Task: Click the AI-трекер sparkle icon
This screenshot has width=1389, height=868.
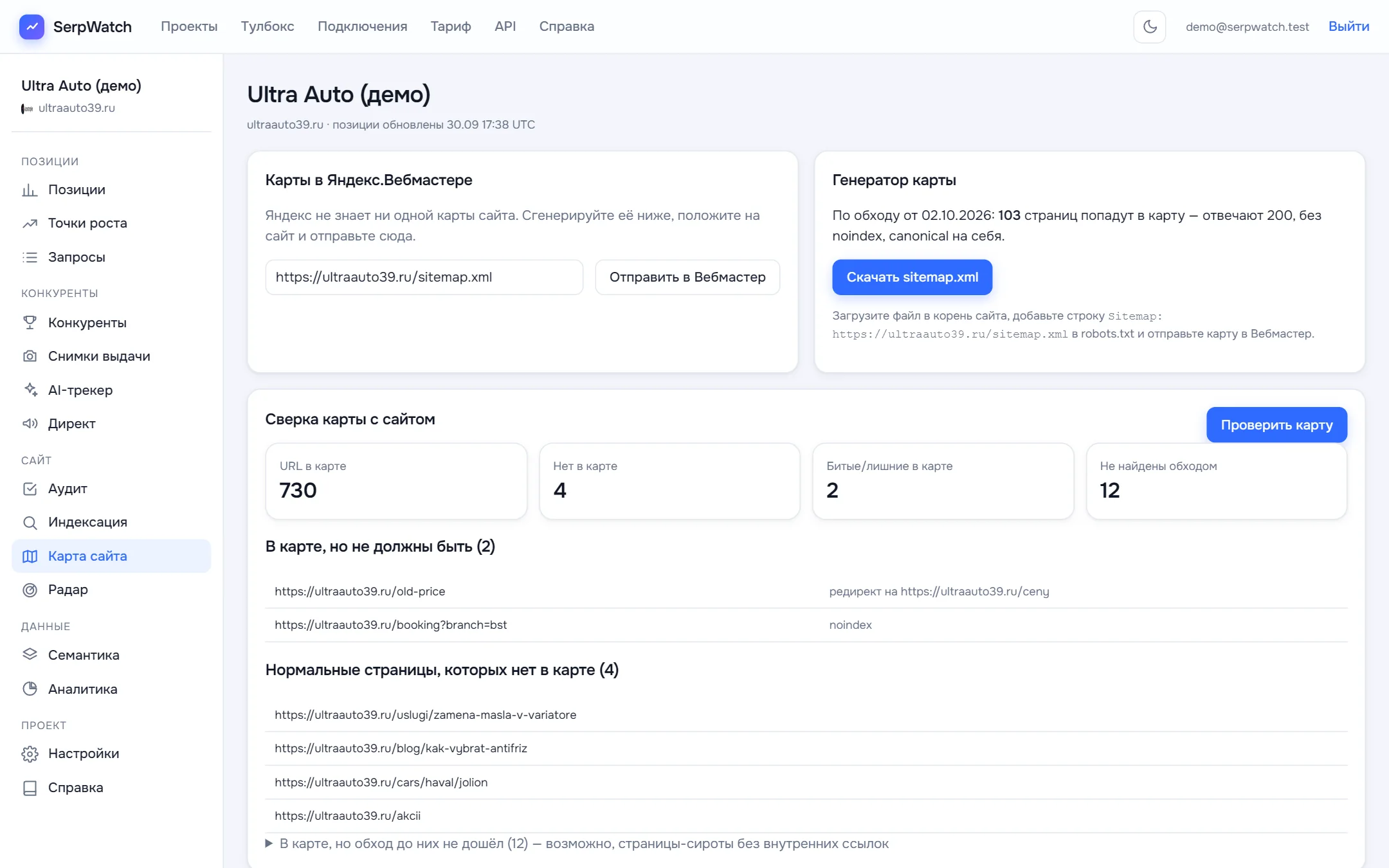Action: coord(30,390)
